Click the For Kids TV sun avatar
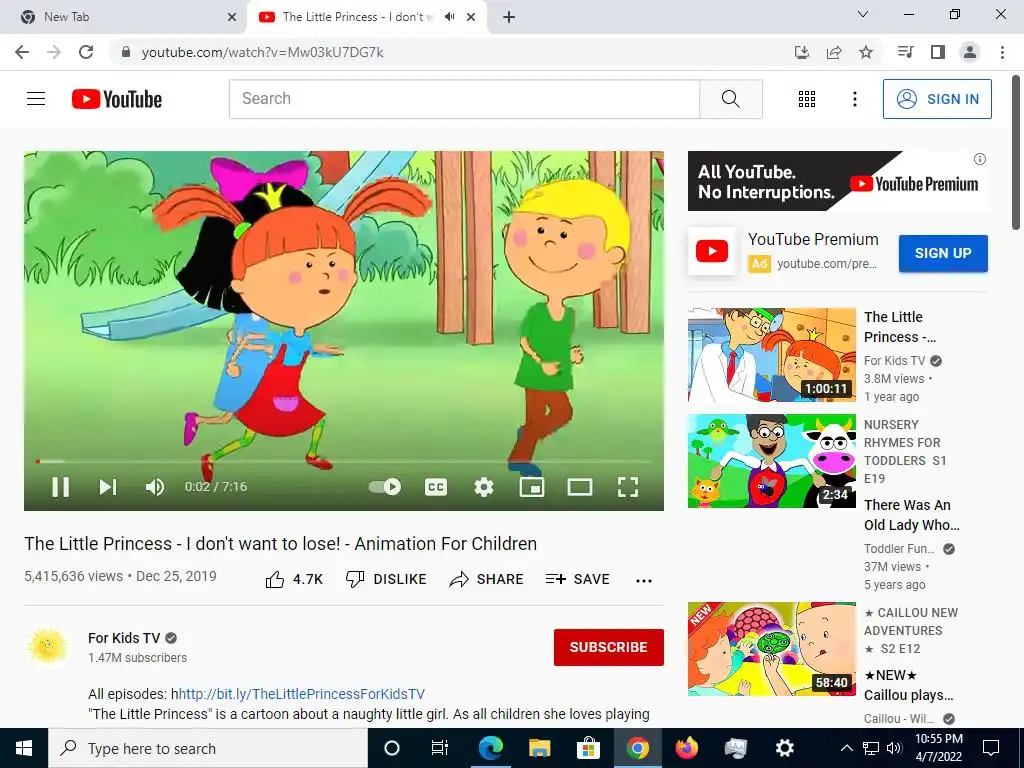The width and height of the screenshot is (1024, 768). (47, 646)
